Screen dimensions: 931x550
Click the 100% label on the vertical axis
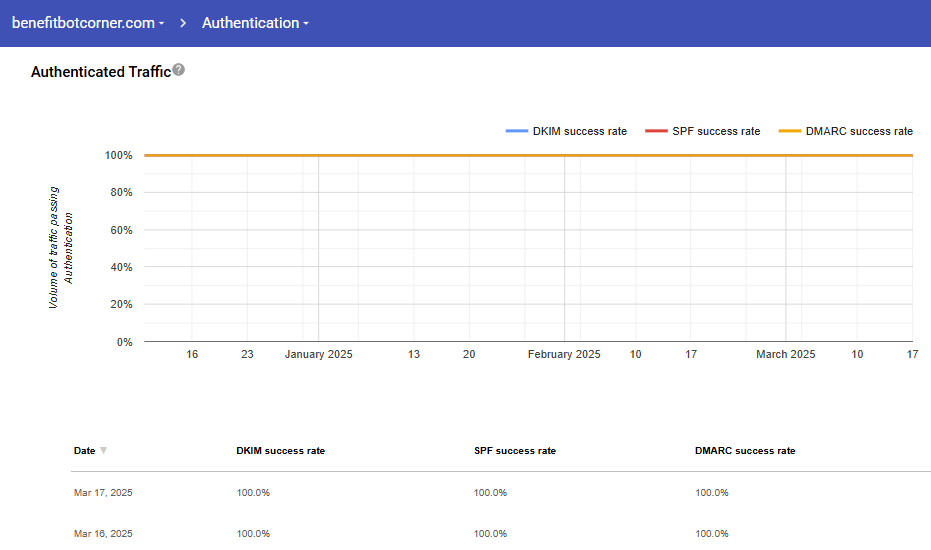(118, 156)
